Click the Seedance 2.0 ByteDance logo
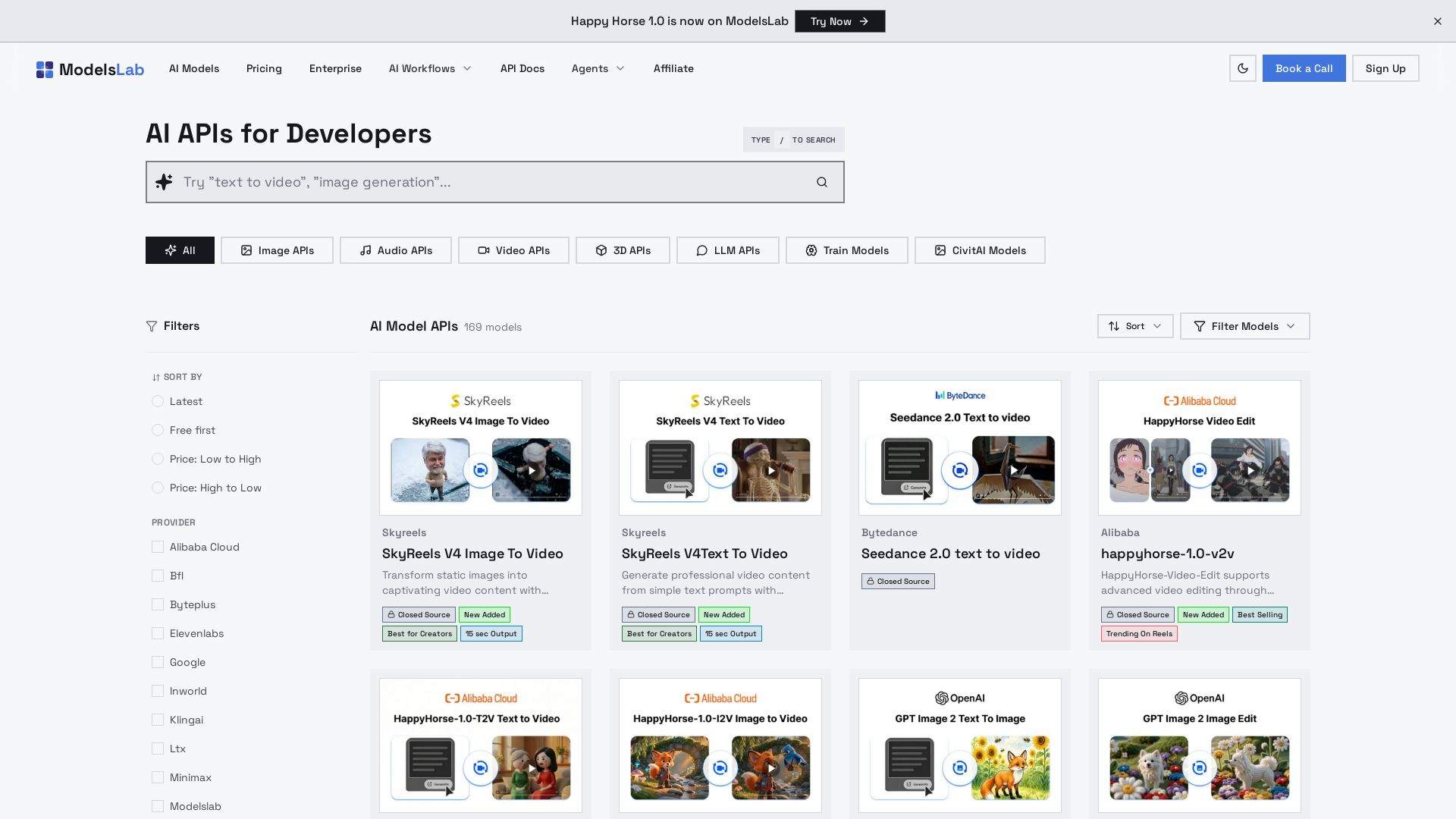Image resolution: width=1456 pixels, height=819 pixels. (960, 395)
